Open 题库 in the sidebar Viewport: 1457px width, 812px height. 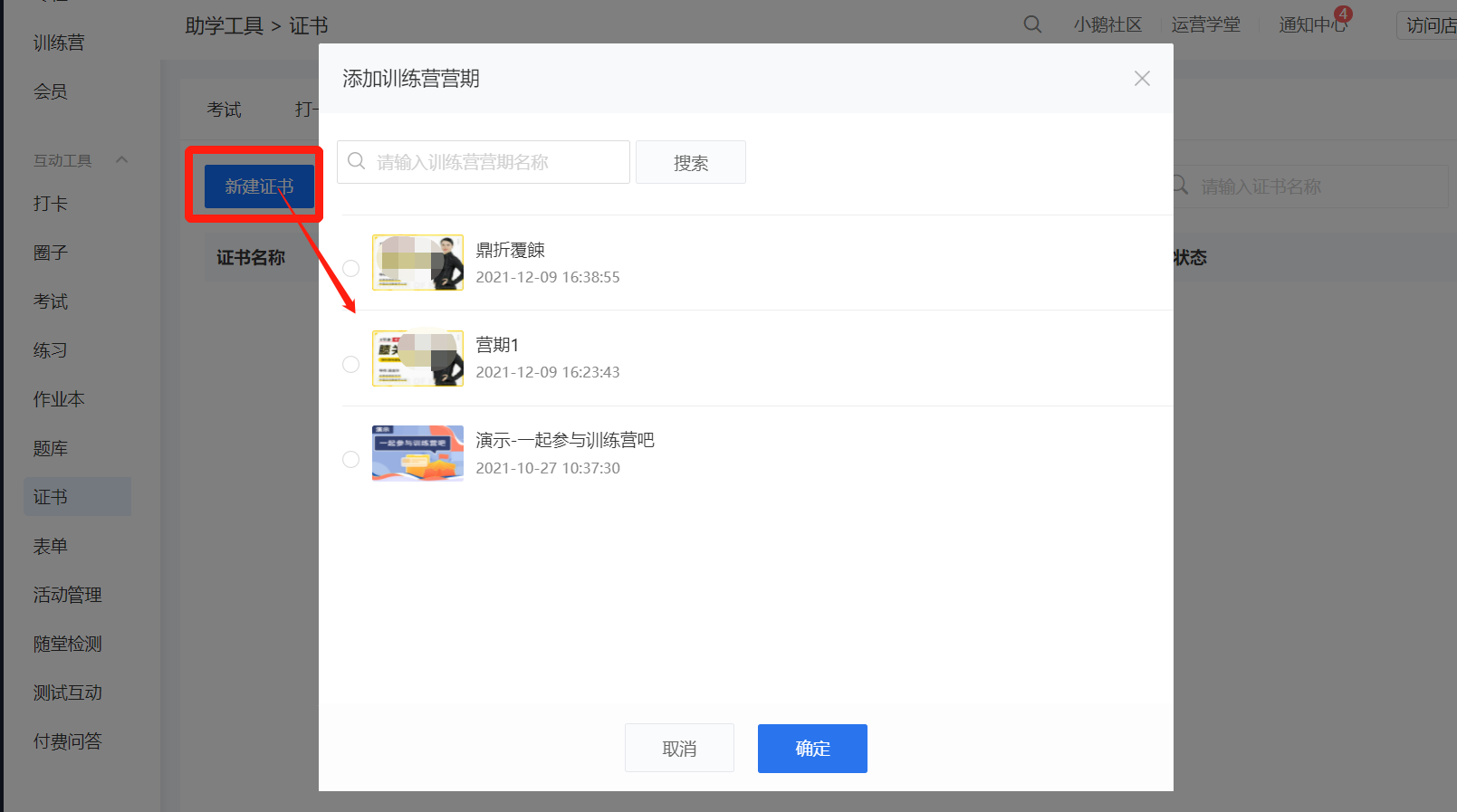pos(51,448)
